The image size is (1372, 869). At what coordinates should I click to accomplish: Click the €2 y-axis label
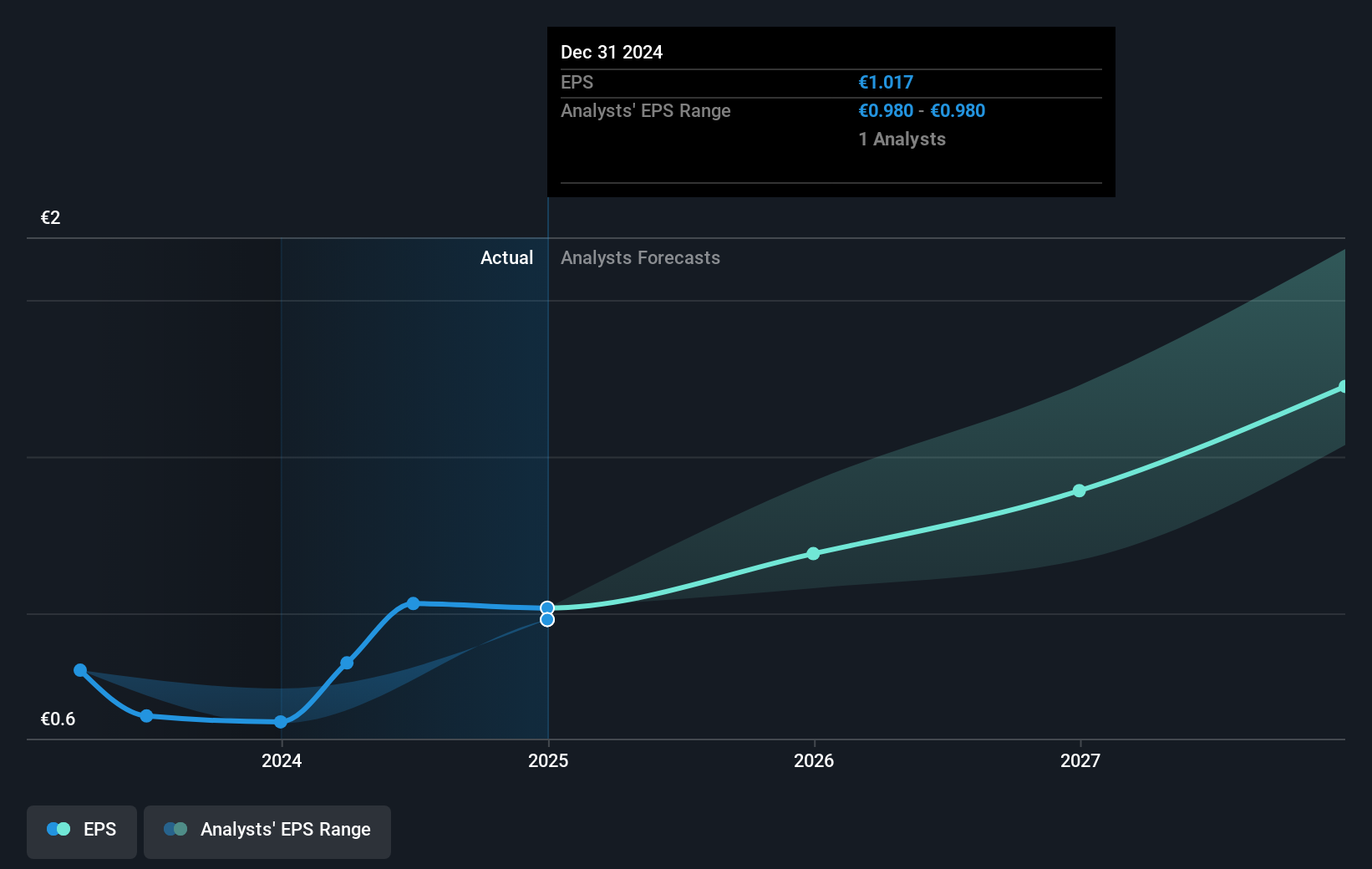pyautogui.click(x=51, y=218)
